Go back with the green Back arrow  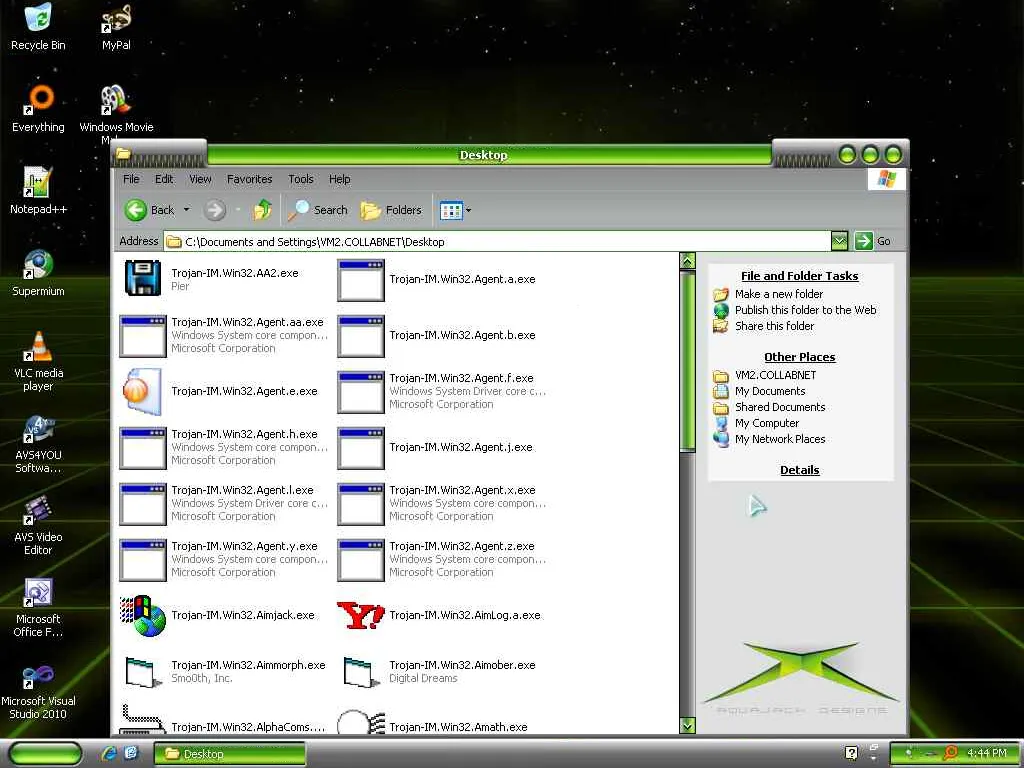click(150, 210)
